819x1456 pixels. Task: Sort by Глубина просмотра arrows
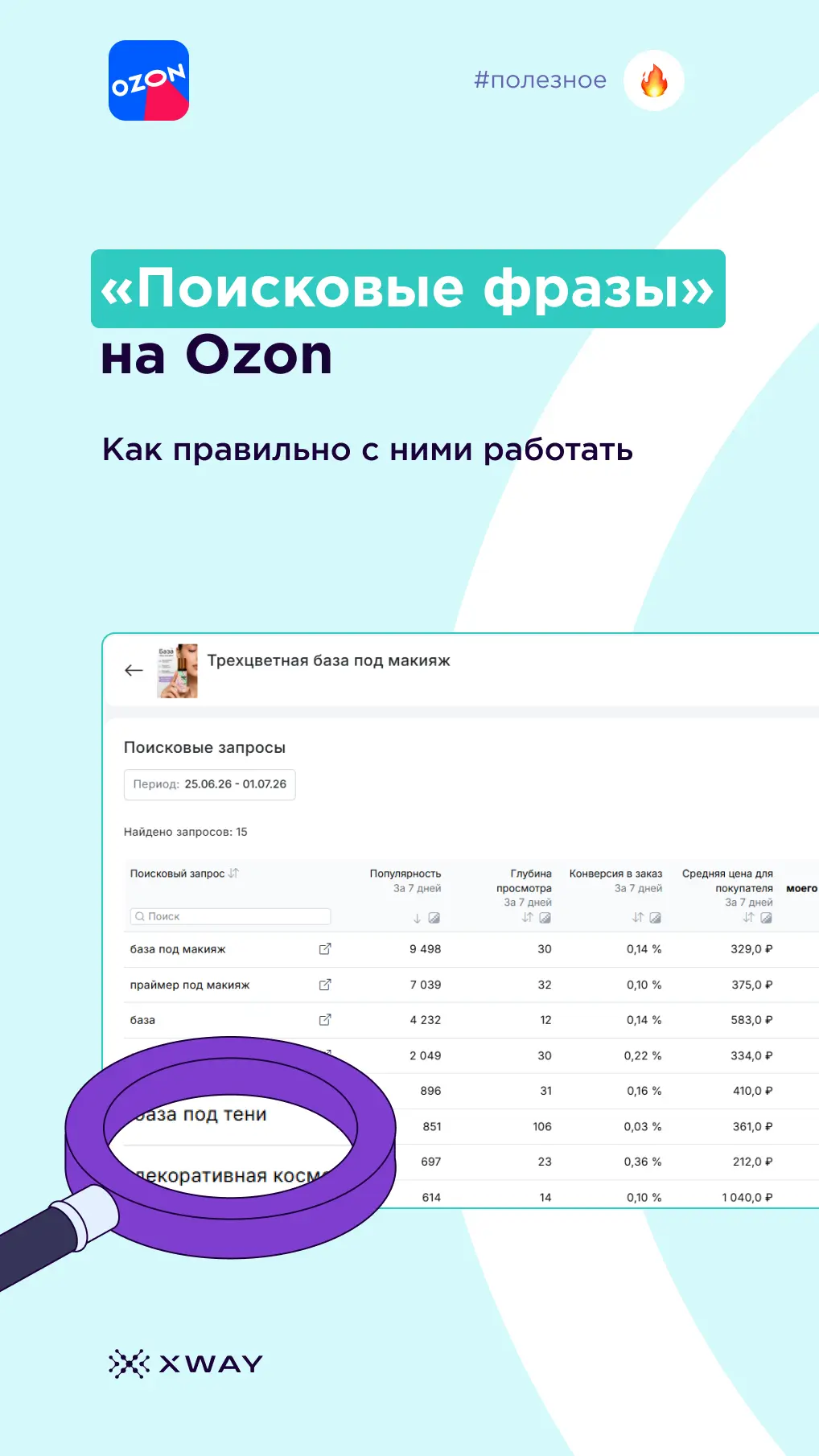(x=527, y=918)
